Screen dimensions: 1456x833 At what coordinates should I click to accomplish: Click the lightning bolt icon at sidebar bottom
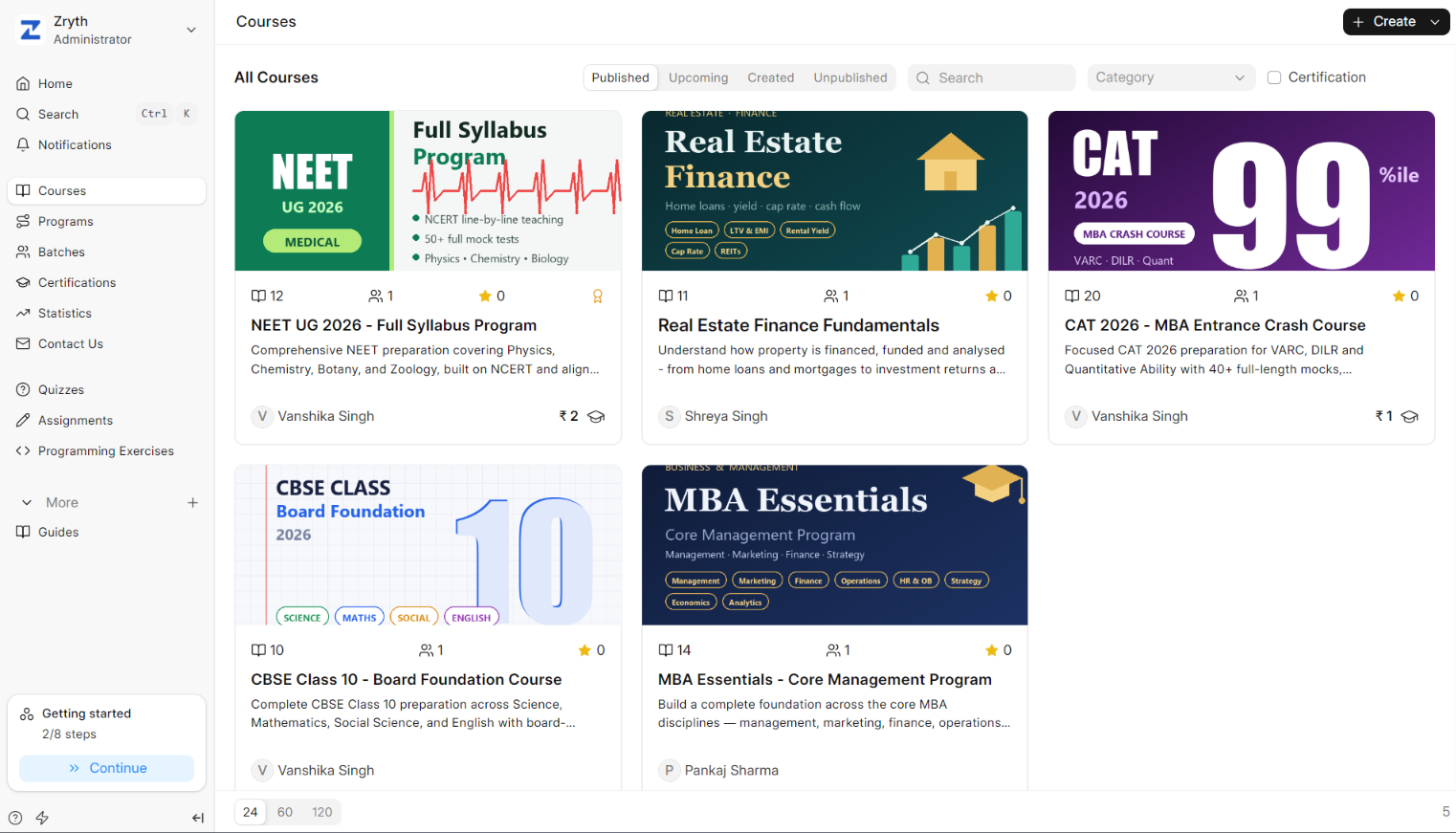coord(42,818)
